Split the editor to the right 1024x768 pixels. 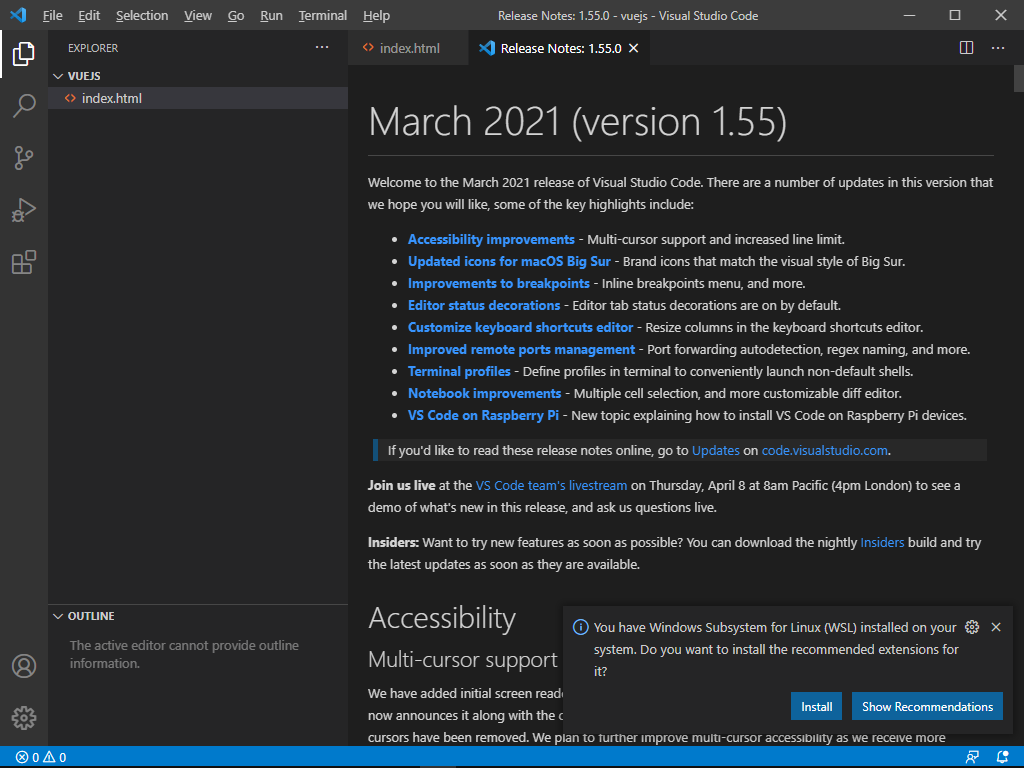pyautogui.click(x=967, y=48)
